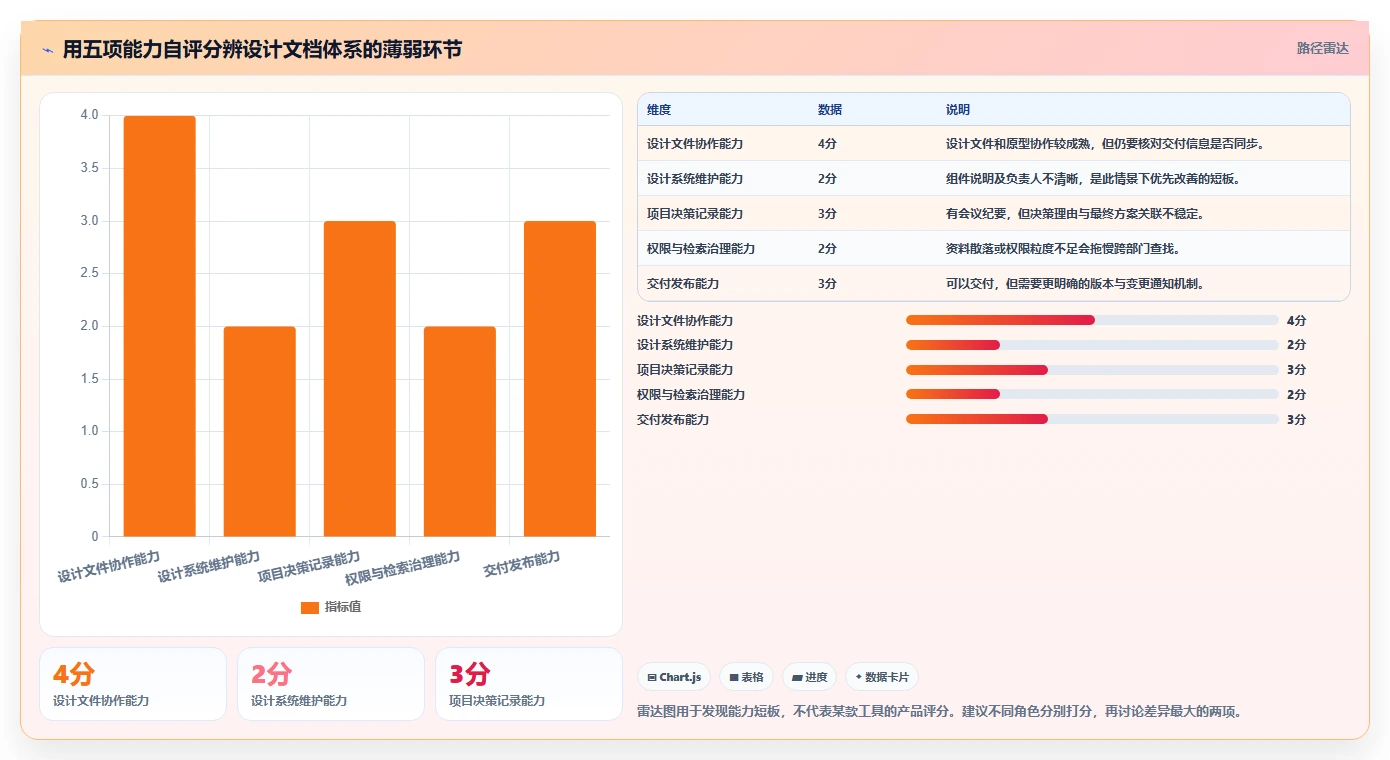
Task: Open the 2分 设计系统维护能力 data card
Action: pyautogui.click(x=331, y=684)
